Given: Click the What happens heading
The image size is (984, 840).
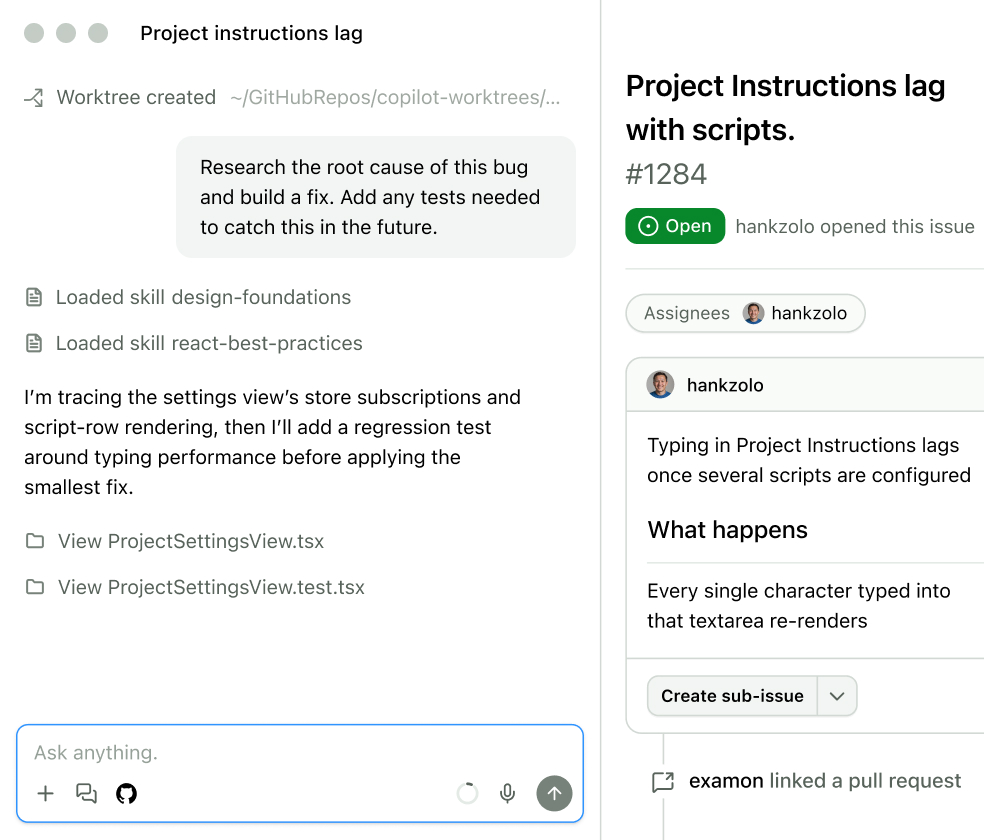Looking at the screenshot, I should pos(727,530).
